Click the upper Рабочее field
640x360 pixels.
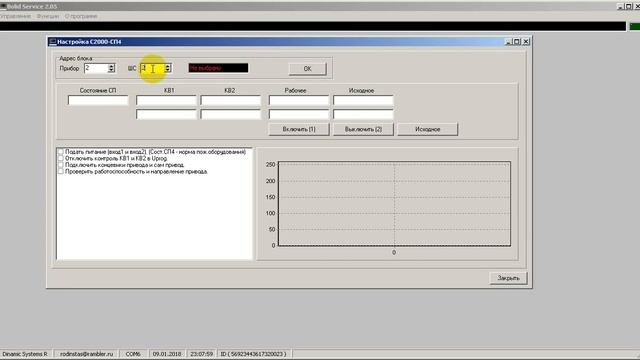point(299,100)
